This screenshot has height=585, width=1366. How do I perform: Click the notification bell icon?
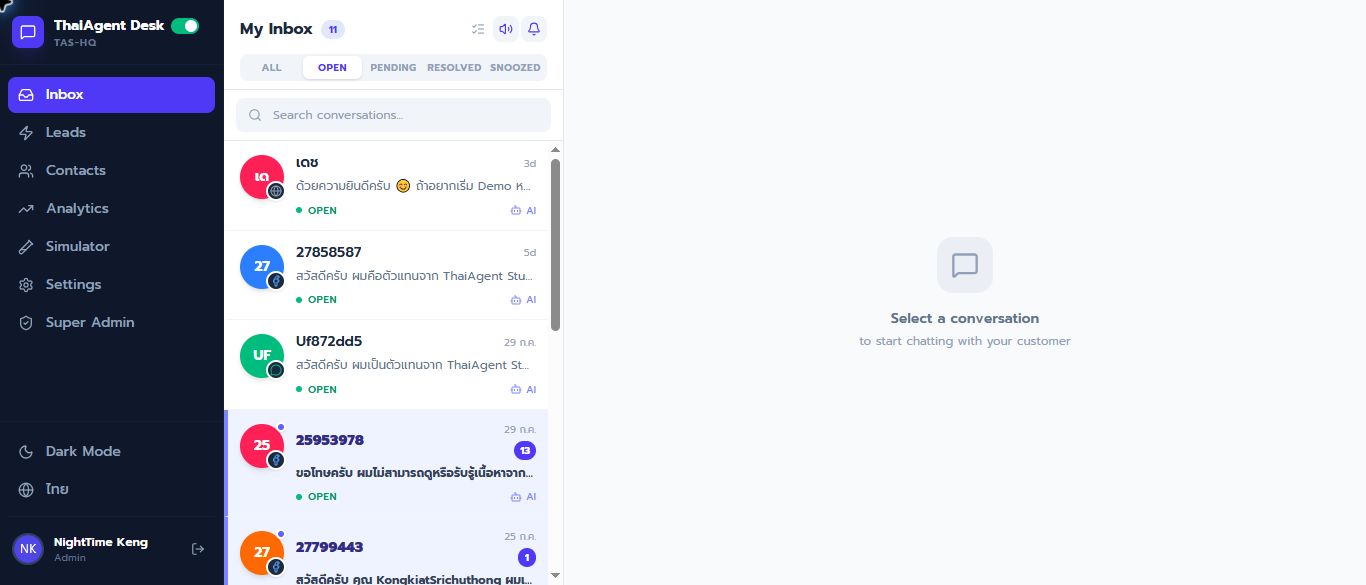pyautogui.click(x=534, y=29)
